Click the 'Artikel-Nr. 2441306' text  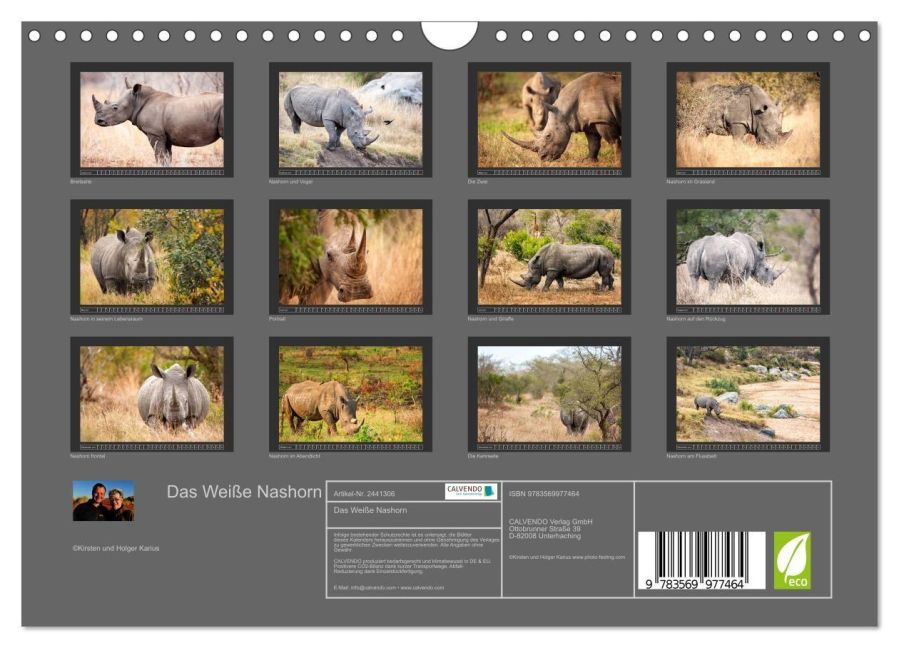coord(364,494)
